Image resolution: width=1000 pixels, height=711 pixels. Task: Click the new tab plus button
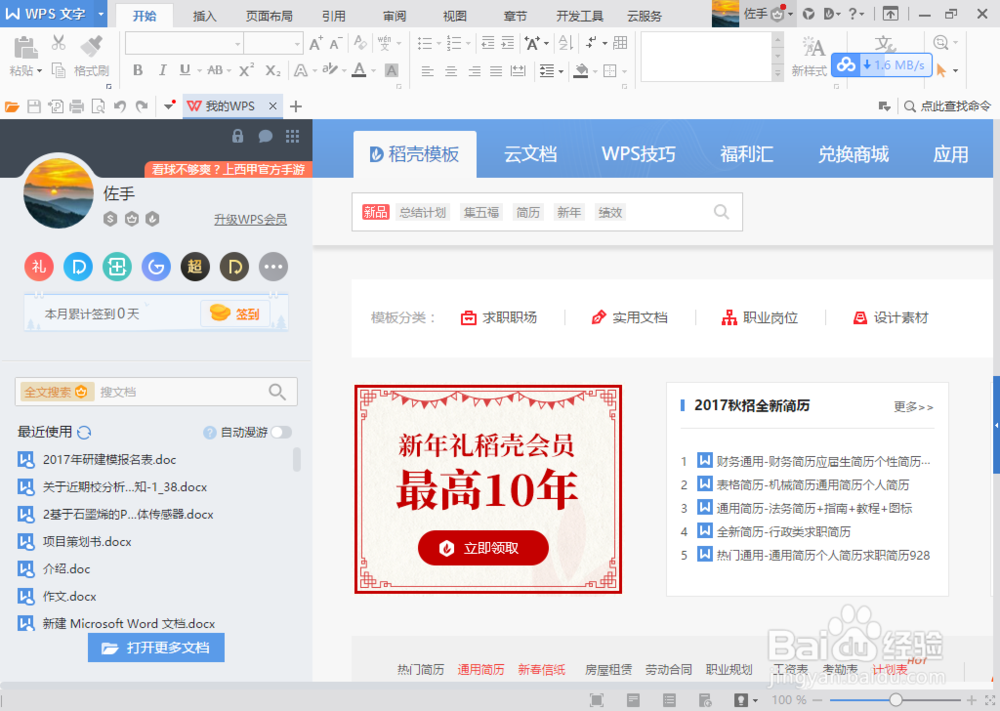(295, 106)
